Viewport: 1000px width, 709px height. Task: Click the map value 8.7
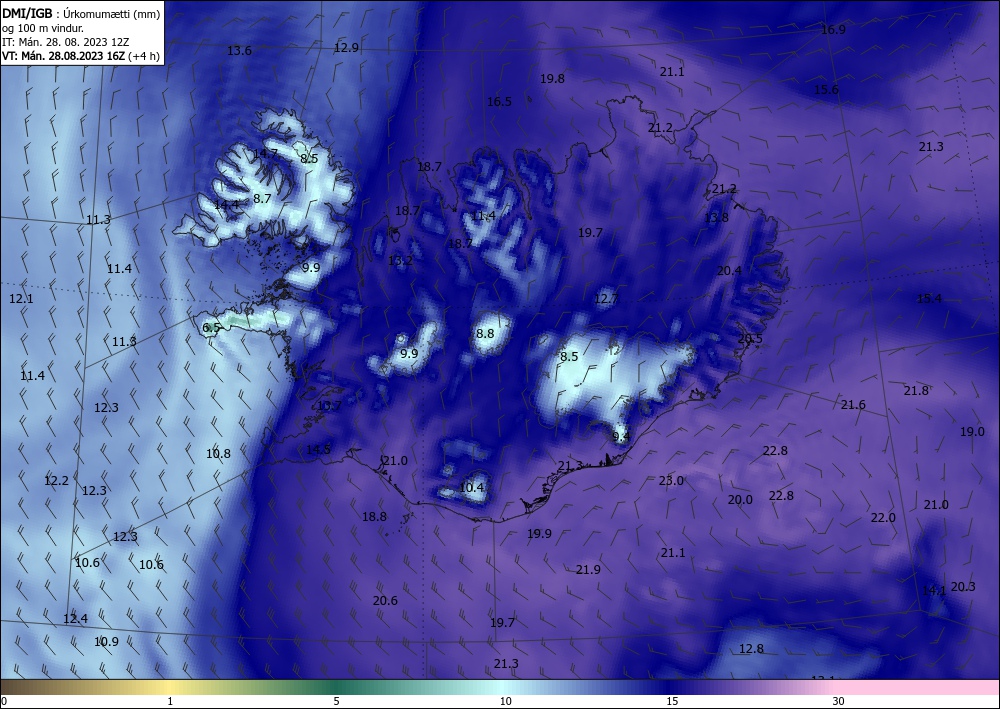coord(262,199)
